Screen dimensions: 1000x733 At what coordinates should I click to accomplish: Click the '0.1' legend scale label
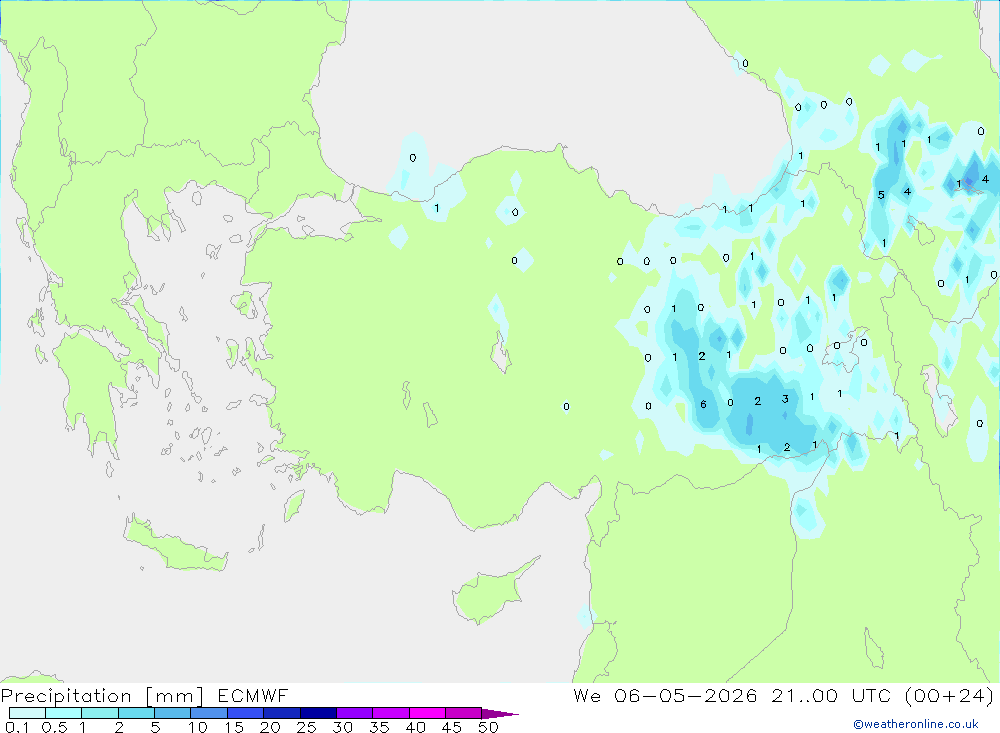coord(17,727)
